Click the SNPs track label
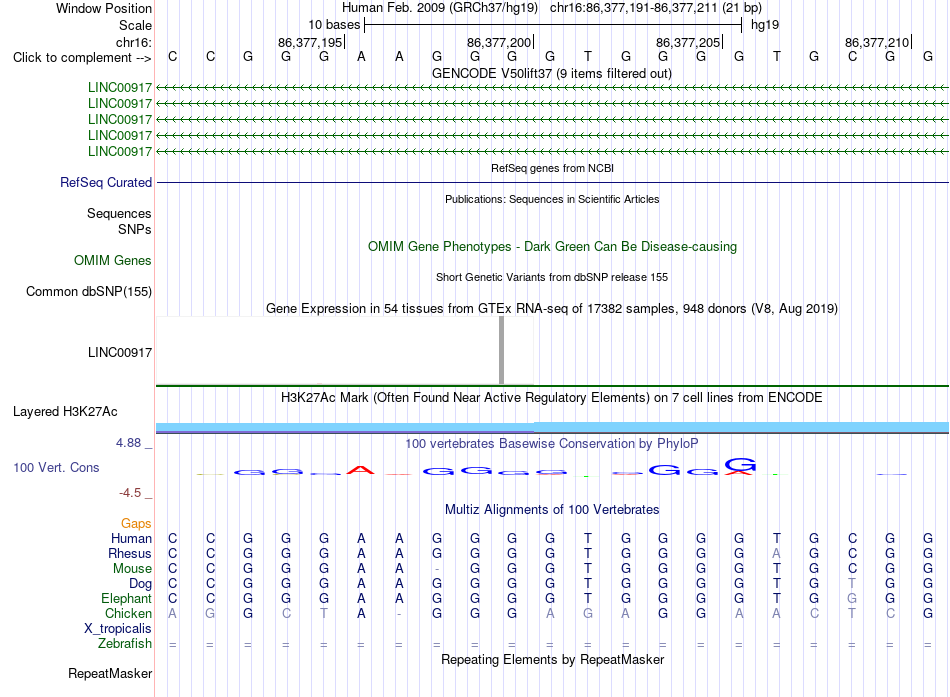Image resolution: width=950 pixels, height=697 pixels. tap(135, 229)
